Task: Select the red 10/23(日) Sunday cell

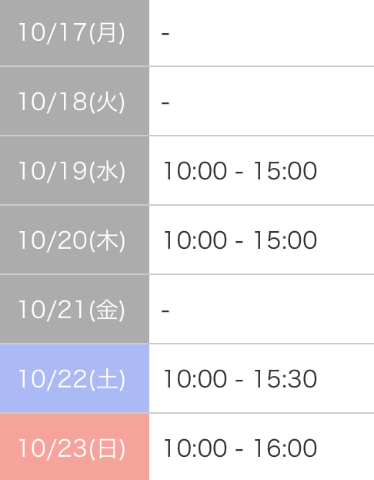Action: tap(74, 447)
